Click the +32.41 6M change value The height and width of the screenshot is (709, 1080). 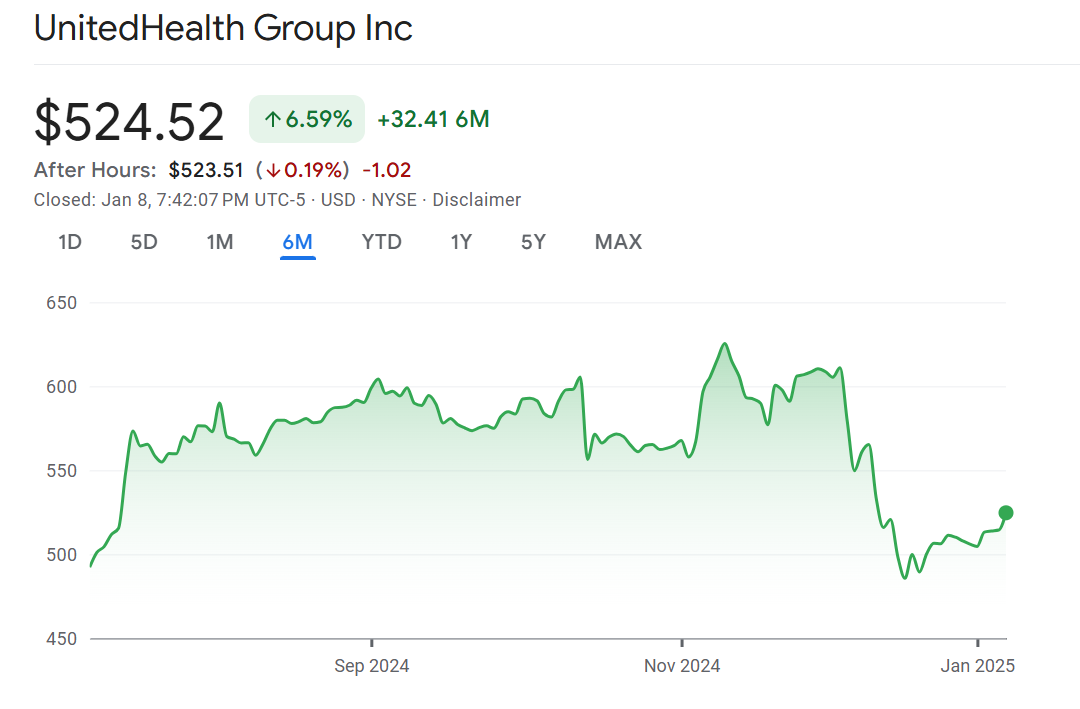coord(433,120)
